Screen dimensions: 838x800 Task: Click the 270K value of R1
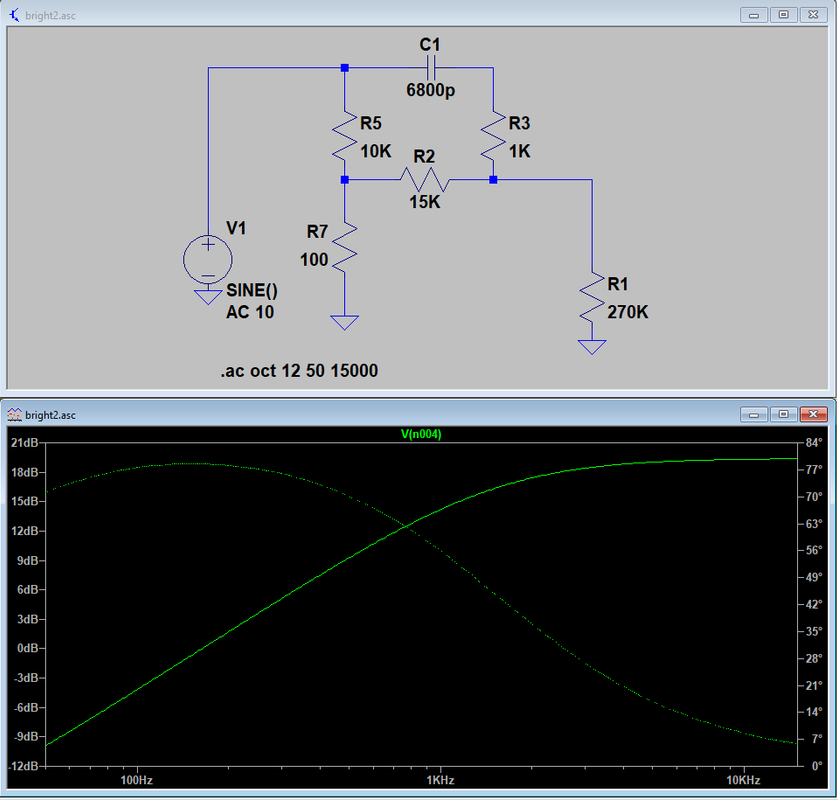pos(627,312)
